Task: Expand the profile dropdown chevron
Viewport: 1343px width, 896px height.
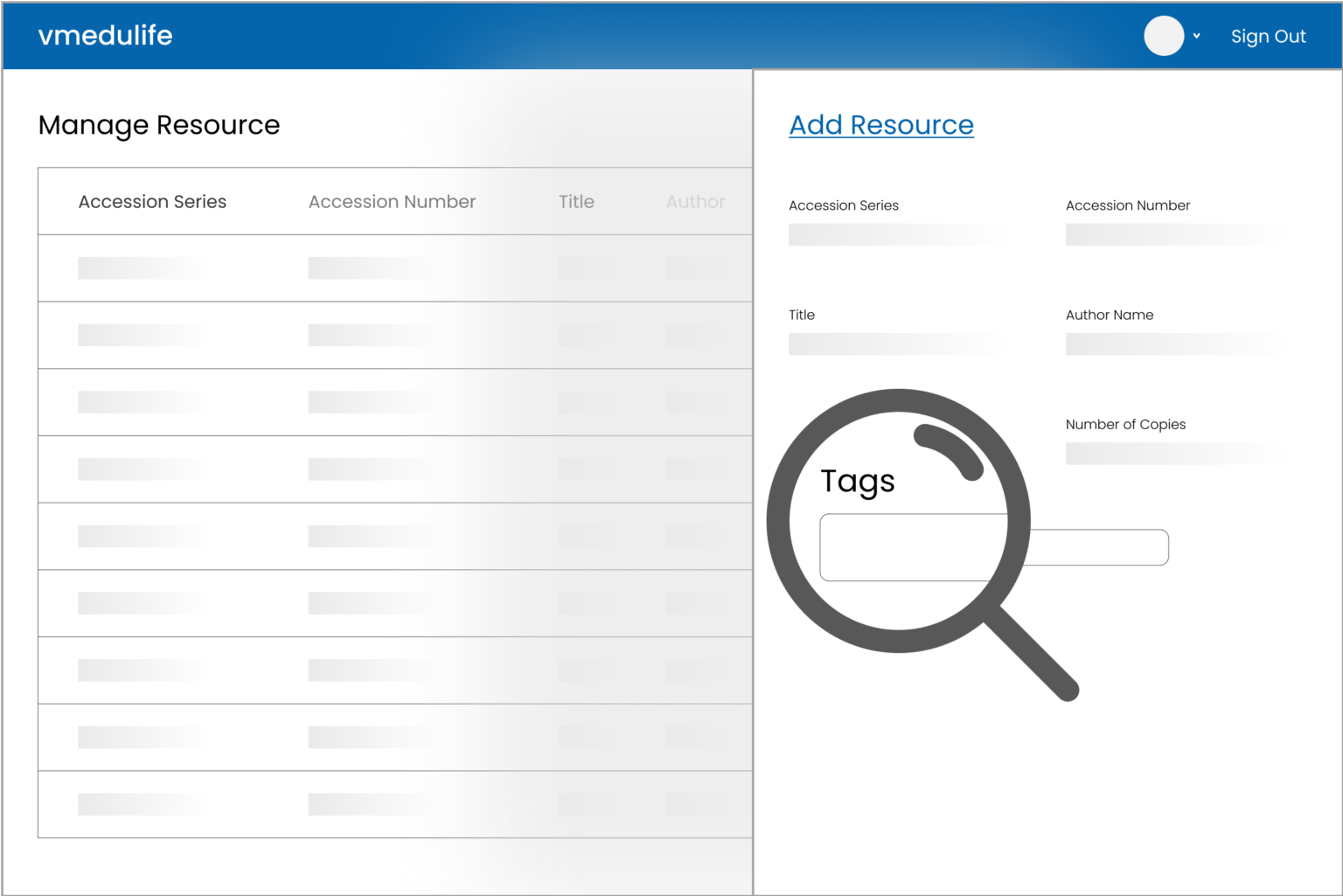Action: pyautogui.click(x=1196, y=37)
